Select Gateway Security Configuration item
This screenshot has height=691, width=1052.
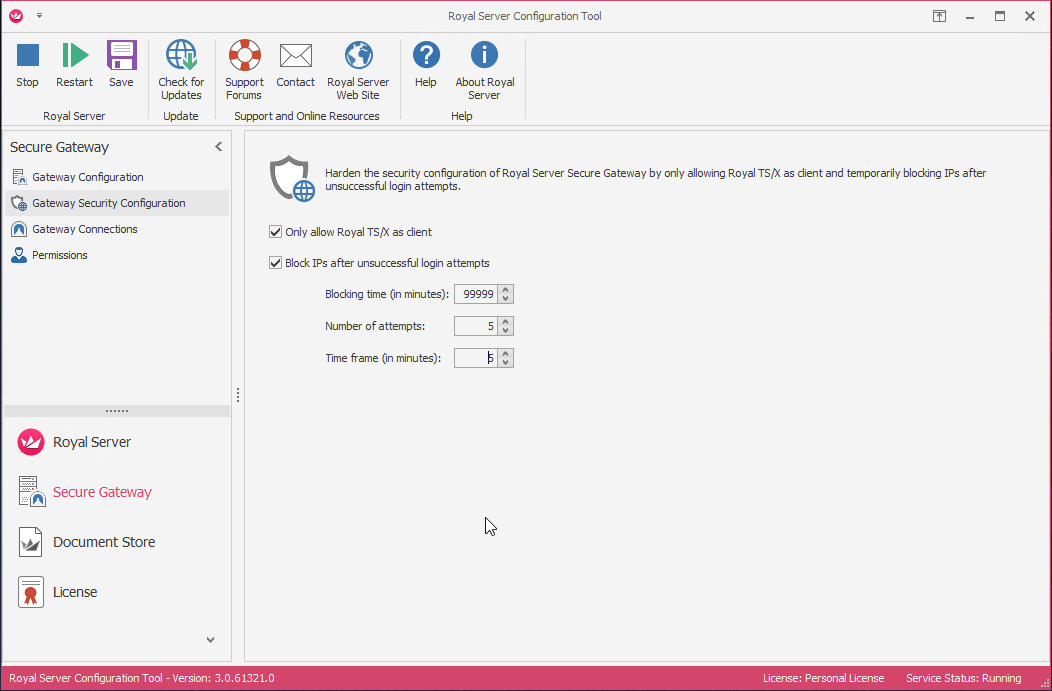point(117,203)
